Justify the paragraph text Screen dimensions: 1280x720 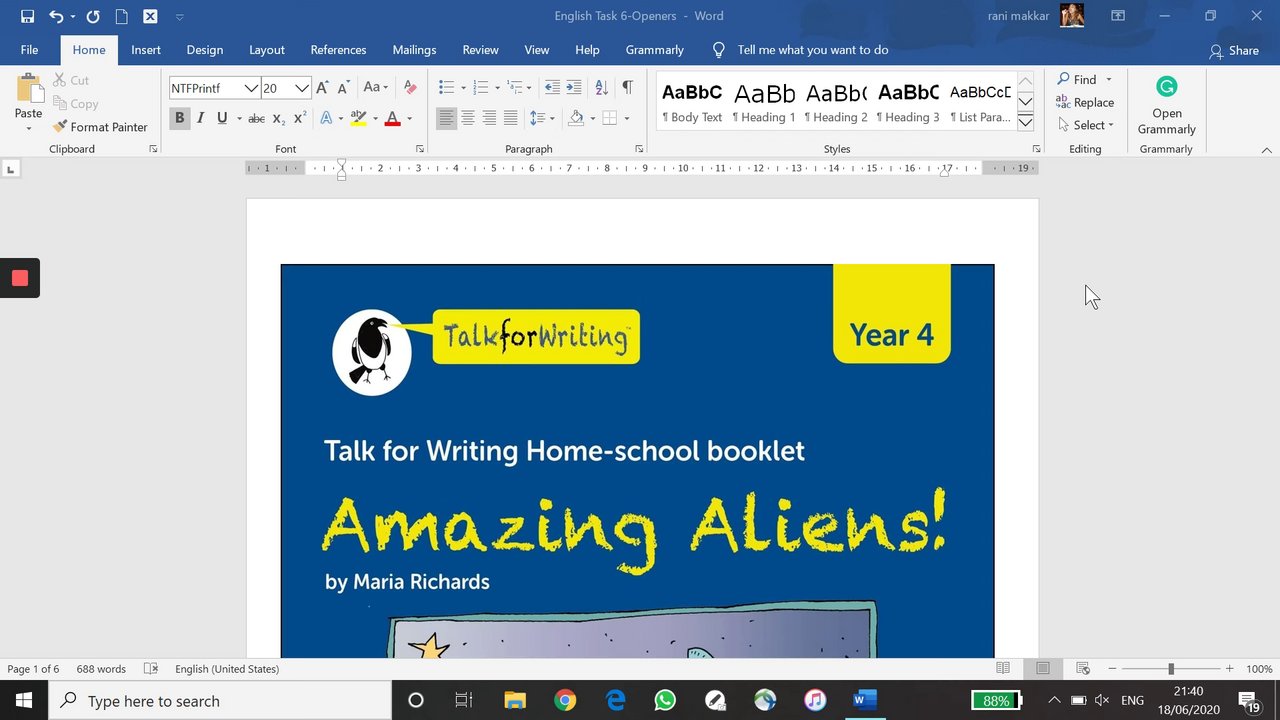(510, 118)
